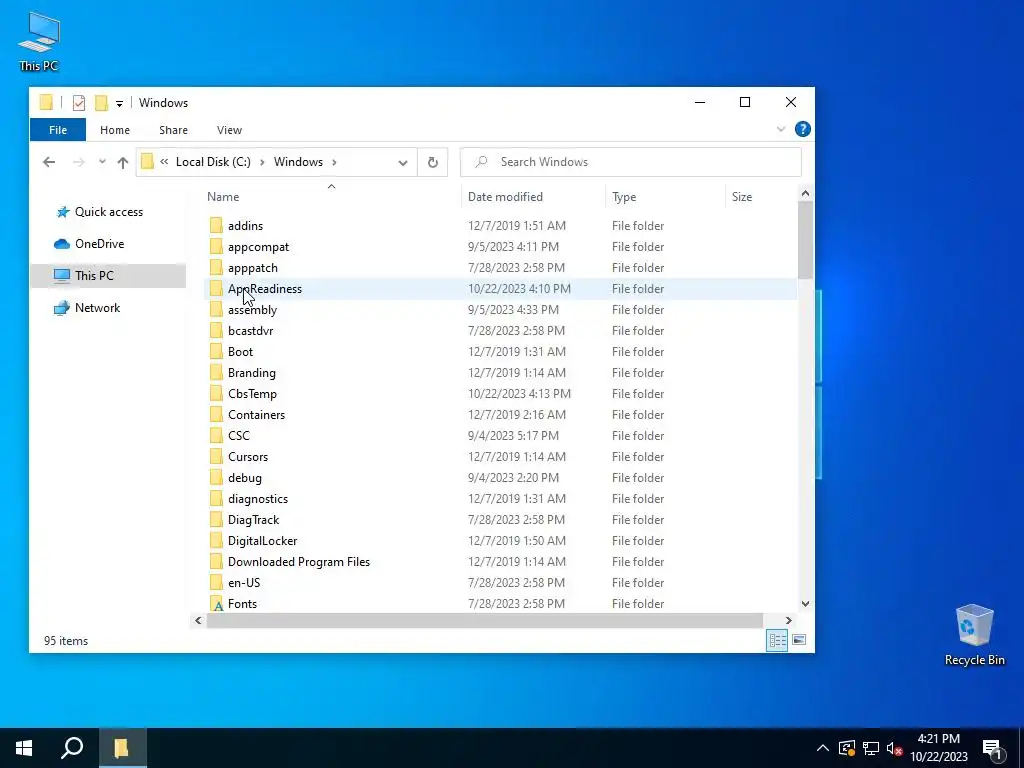1024x768 pixels.
Task: Click the muted volume tray icon
Action: click(895, 748)
